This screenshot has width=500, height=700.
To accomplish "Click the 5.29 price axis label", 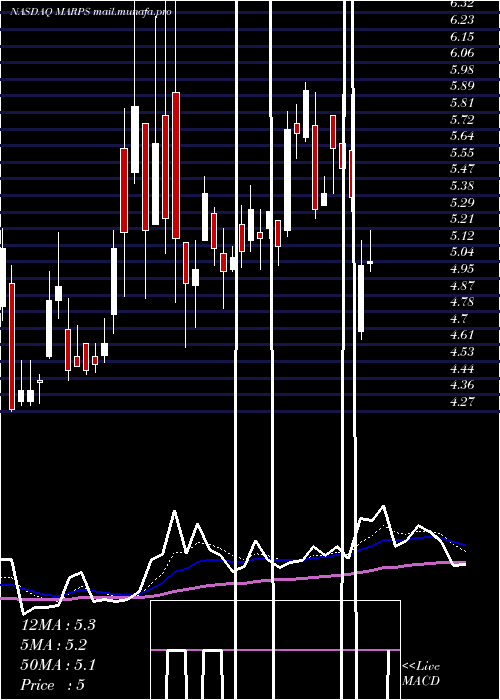I will click(x=462, y=203).
